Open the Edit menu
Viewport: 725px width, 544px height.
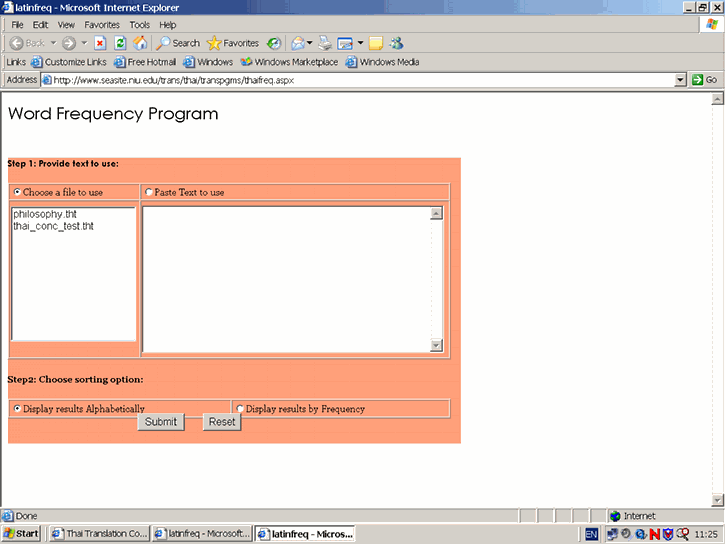tap(40, 25)
